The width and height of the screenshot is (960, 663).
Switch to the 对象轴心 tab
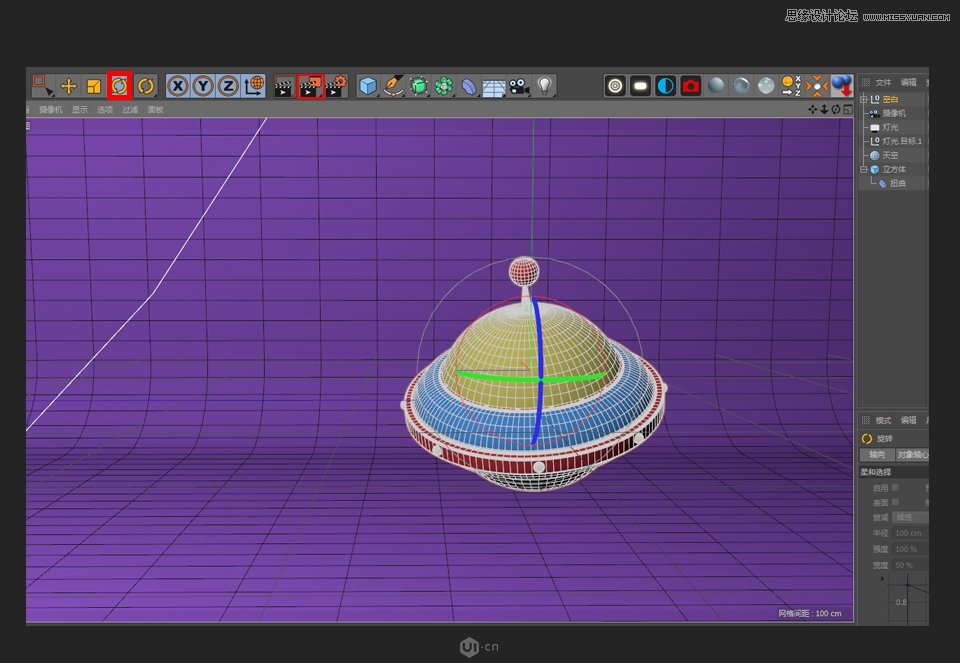pos(912,454)
